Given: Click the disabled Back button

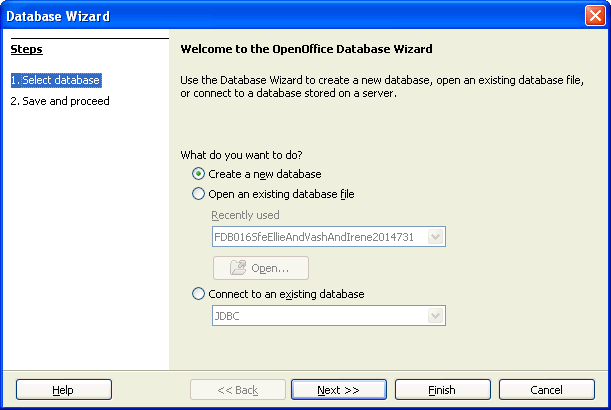Looking at the screenshot, I should coord(238,390).
